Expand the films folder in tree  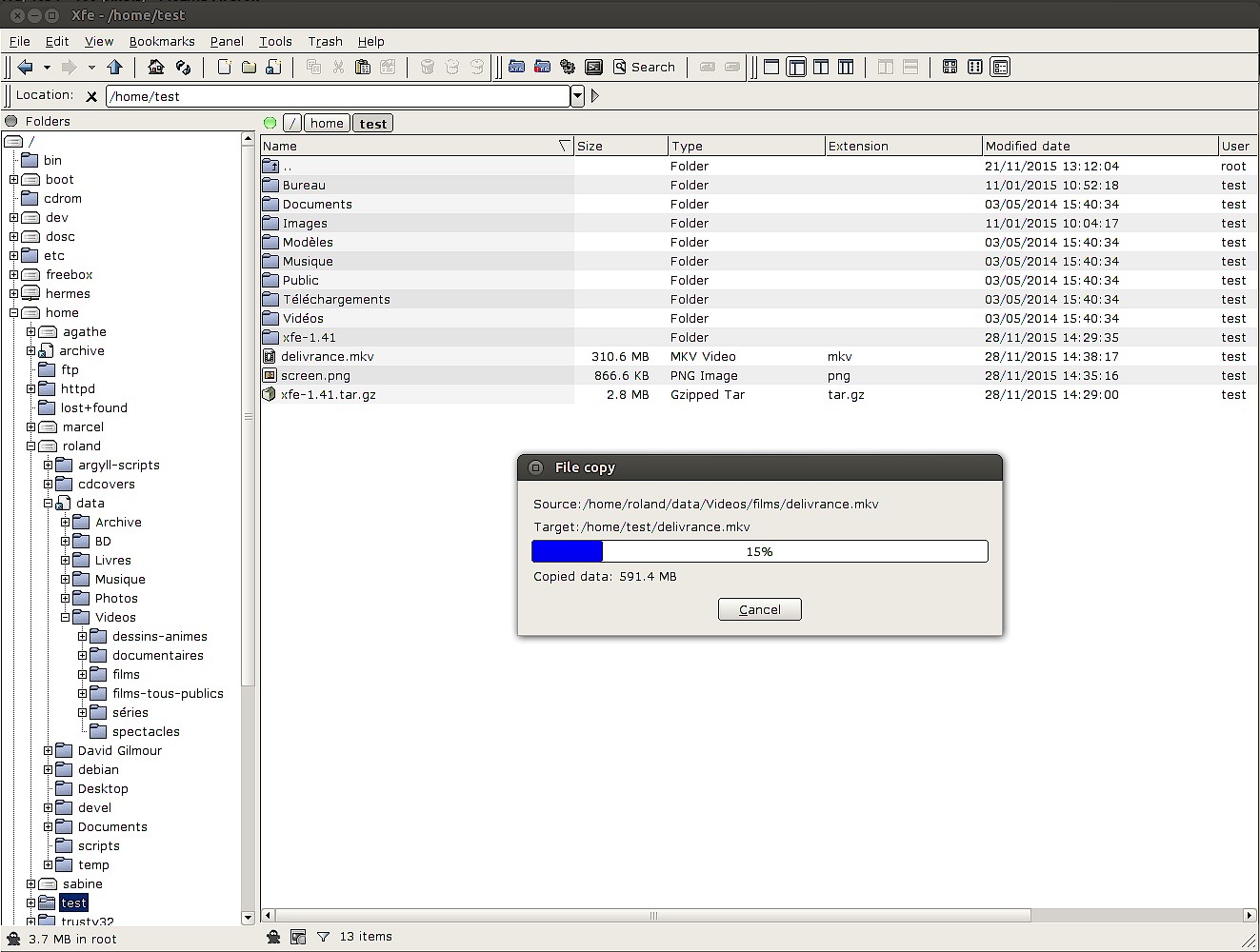82,674
